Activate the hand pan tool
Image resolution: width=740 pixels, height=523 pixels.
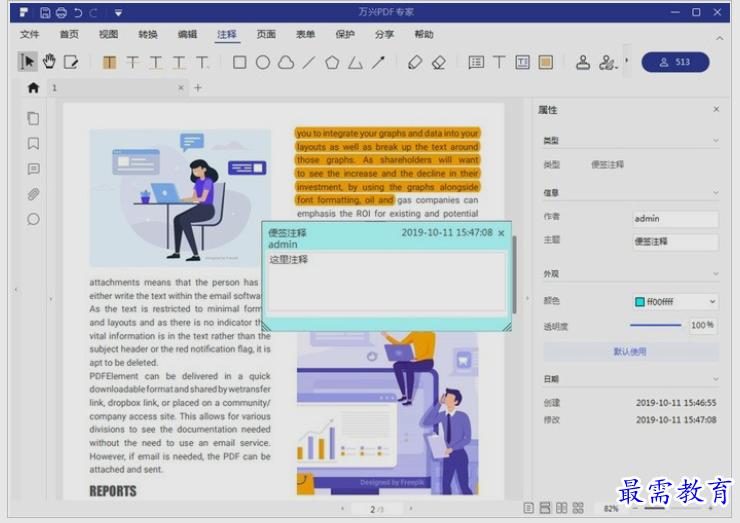click(x=49, y=62)
